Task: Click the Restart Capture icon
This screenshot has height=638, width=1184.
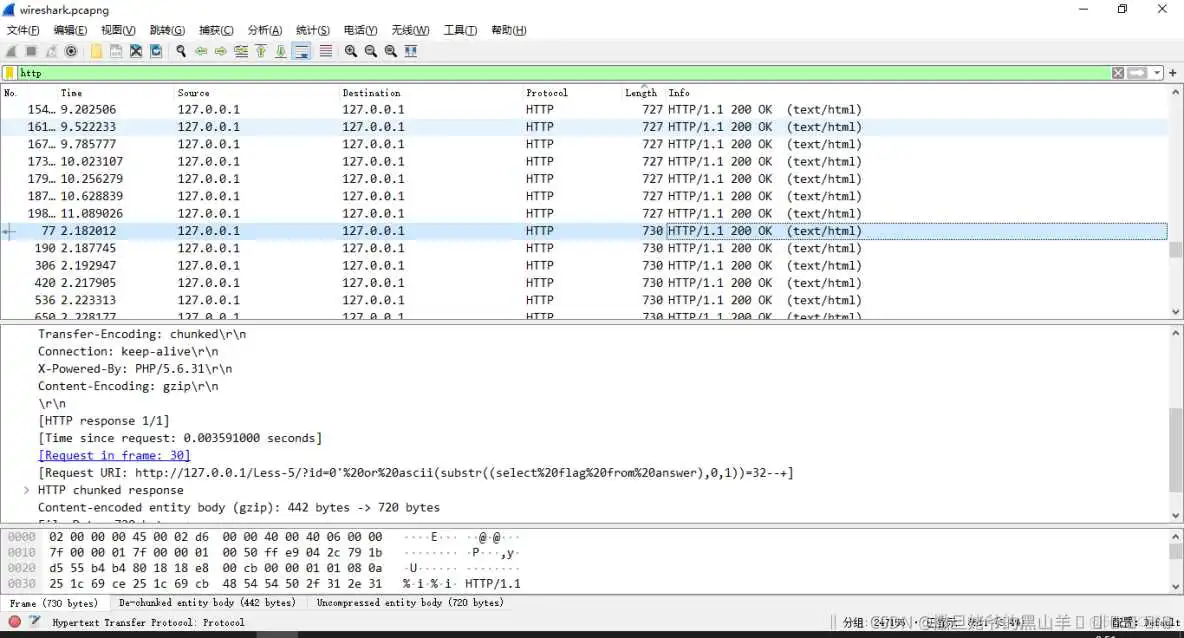Action: pos(51,51)
